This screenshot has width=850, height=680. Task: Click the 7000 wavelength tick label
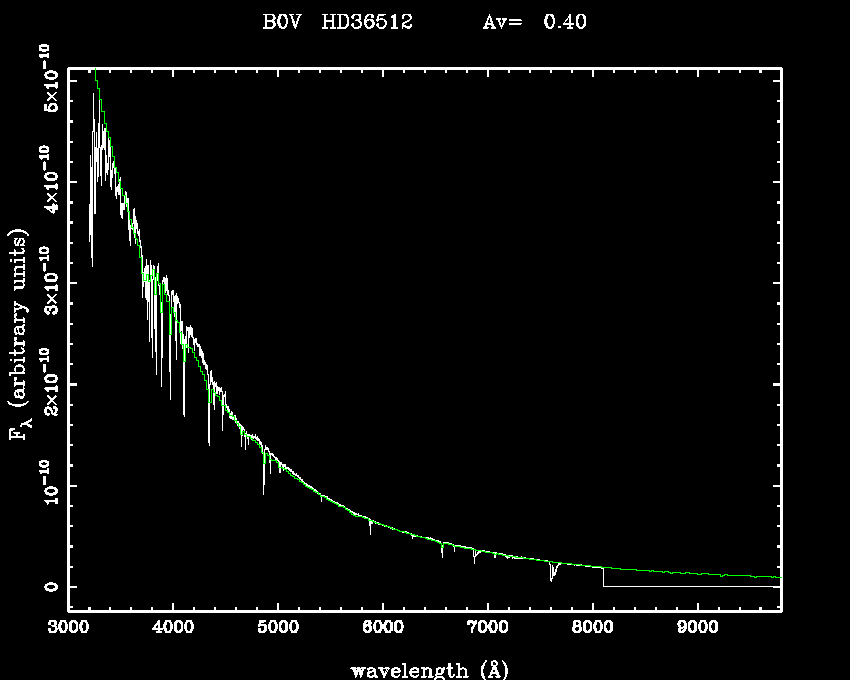[x=487, y=628]
